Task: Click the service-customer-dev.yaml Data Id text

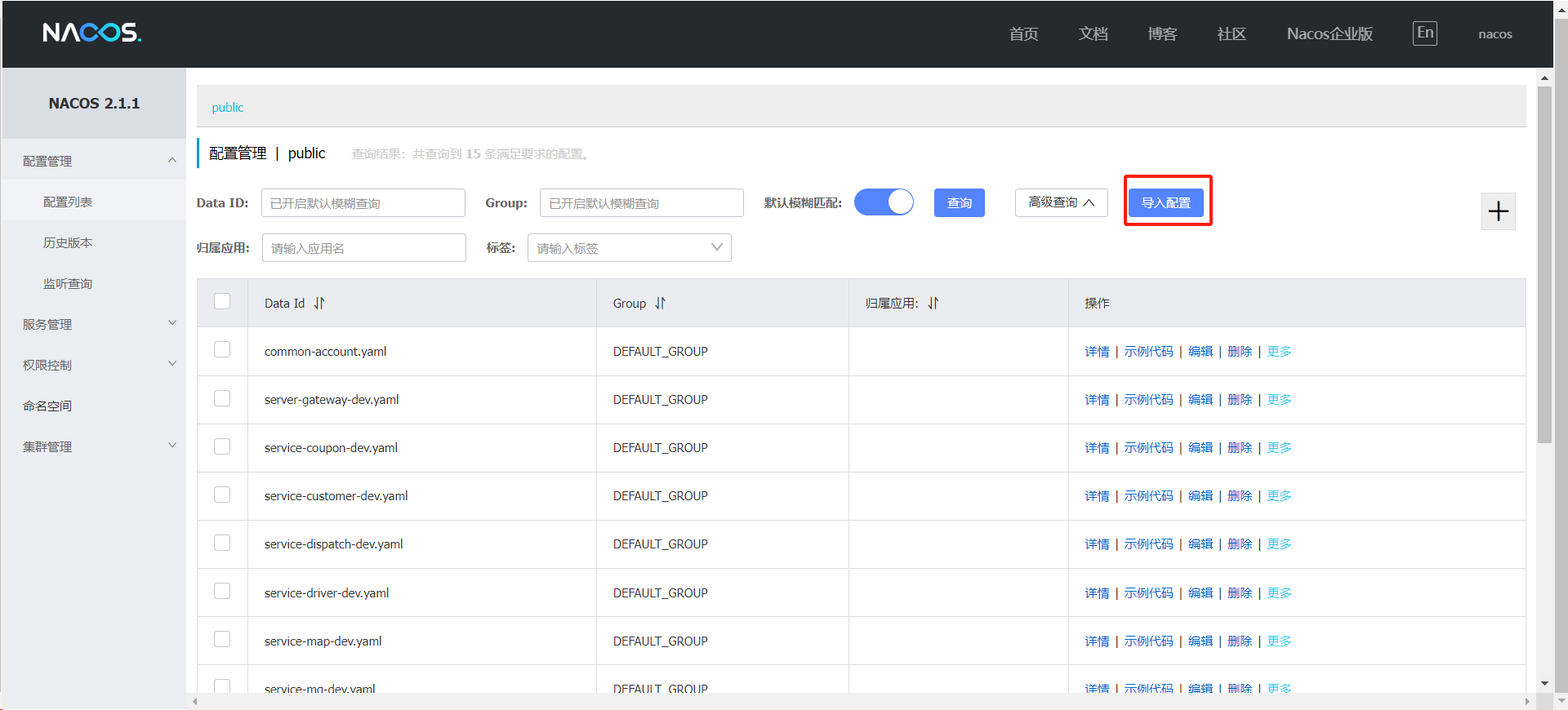Action: coord(336,496)
